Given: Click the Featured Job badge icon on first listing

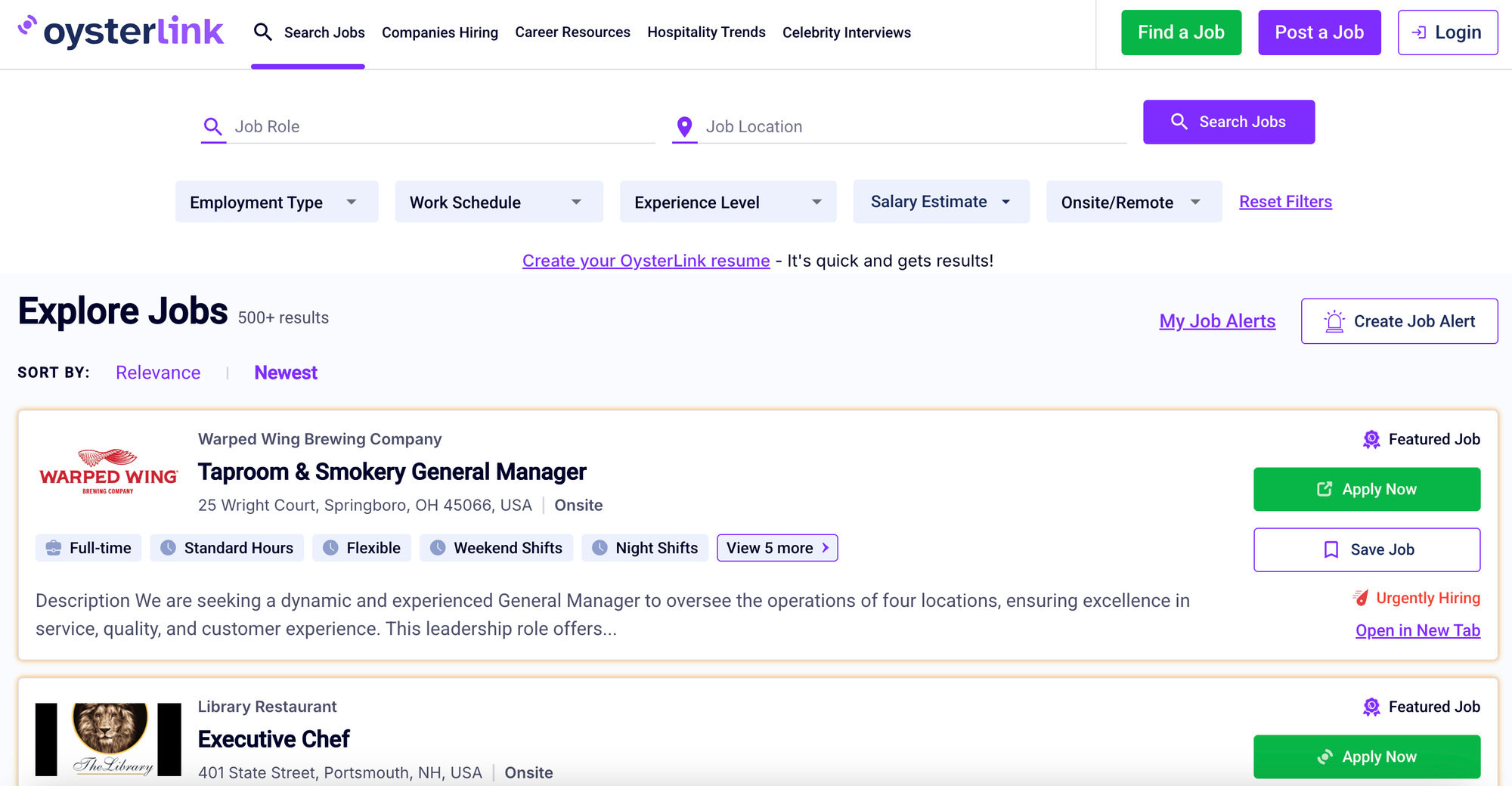Looking at the screenshot, I should pos(1371,439).
